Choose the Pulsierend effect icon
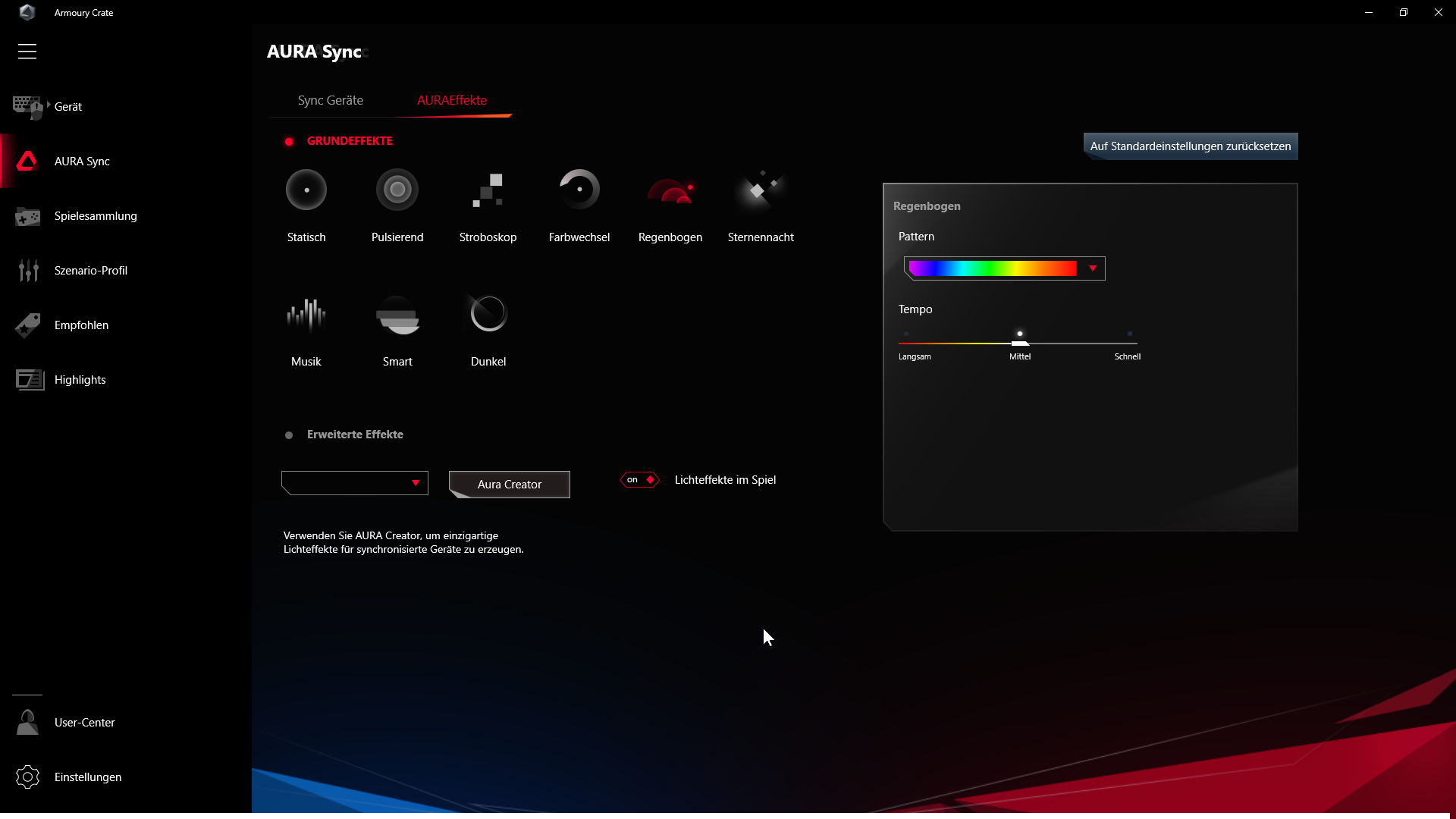 tap(397, 190)
